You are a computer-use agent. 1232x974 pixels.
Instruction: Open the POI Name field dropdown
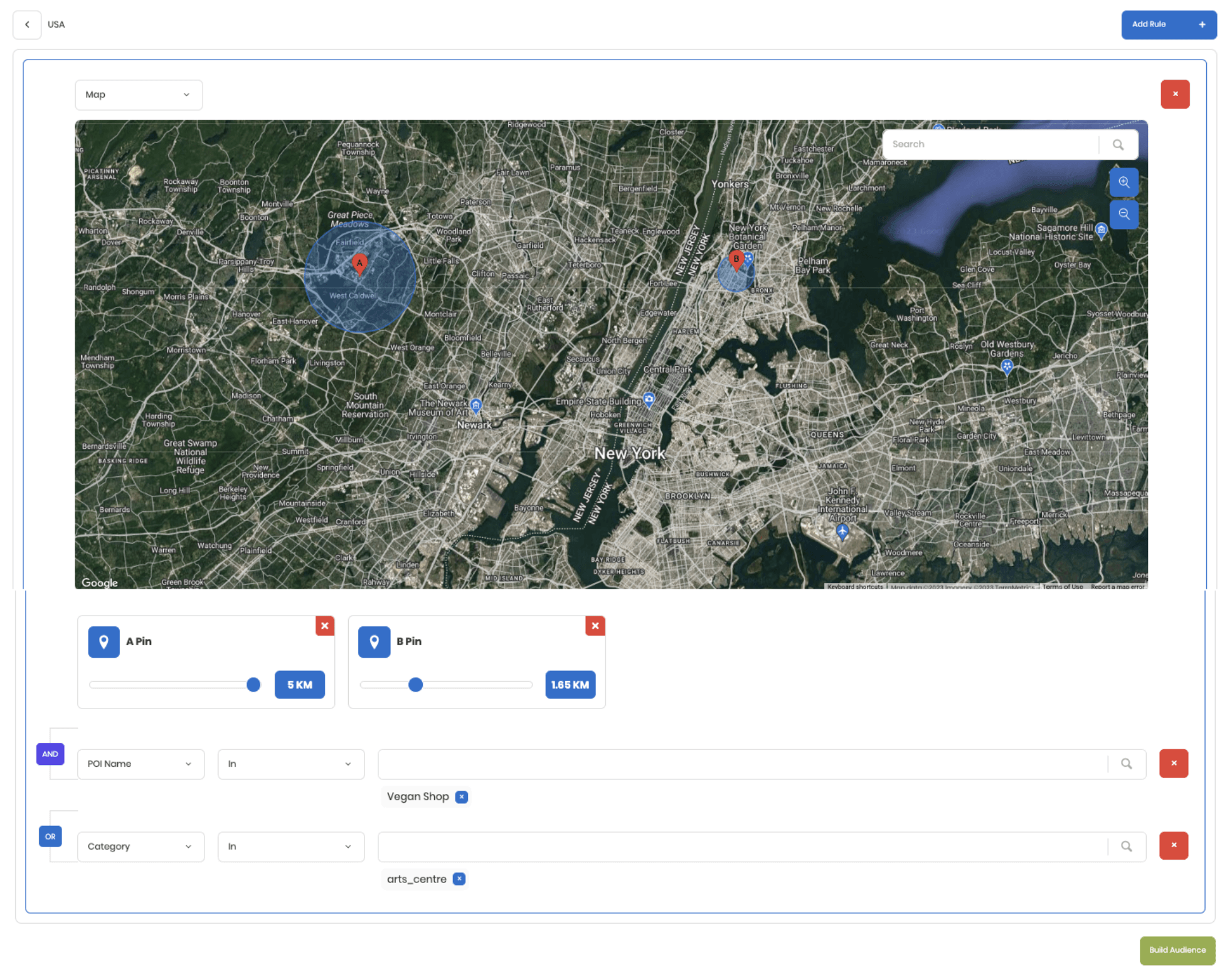[141, 764]
